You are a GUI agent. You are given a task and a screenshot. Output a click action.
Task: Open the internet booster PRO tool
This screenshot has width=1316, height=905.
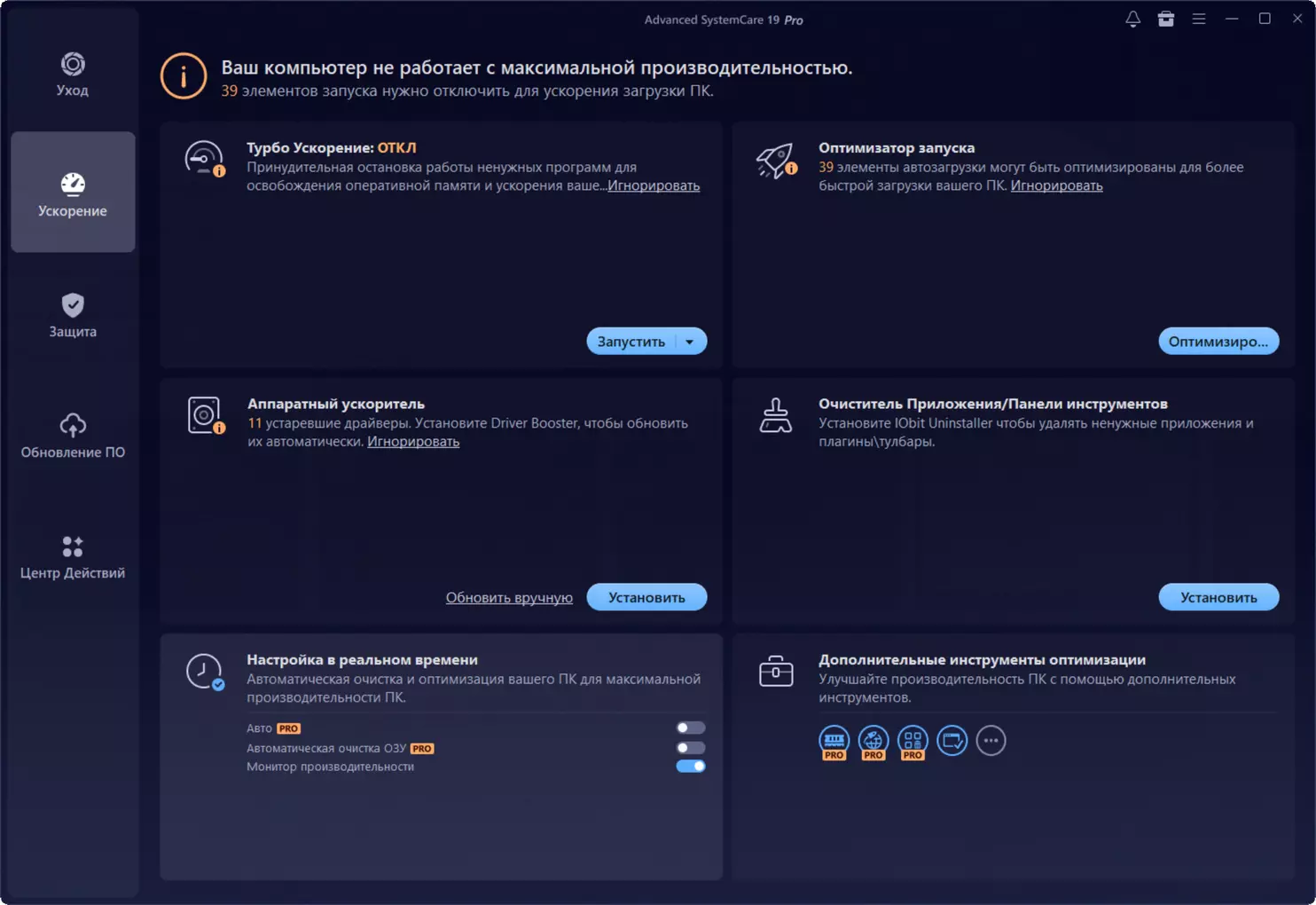(873, 742)
